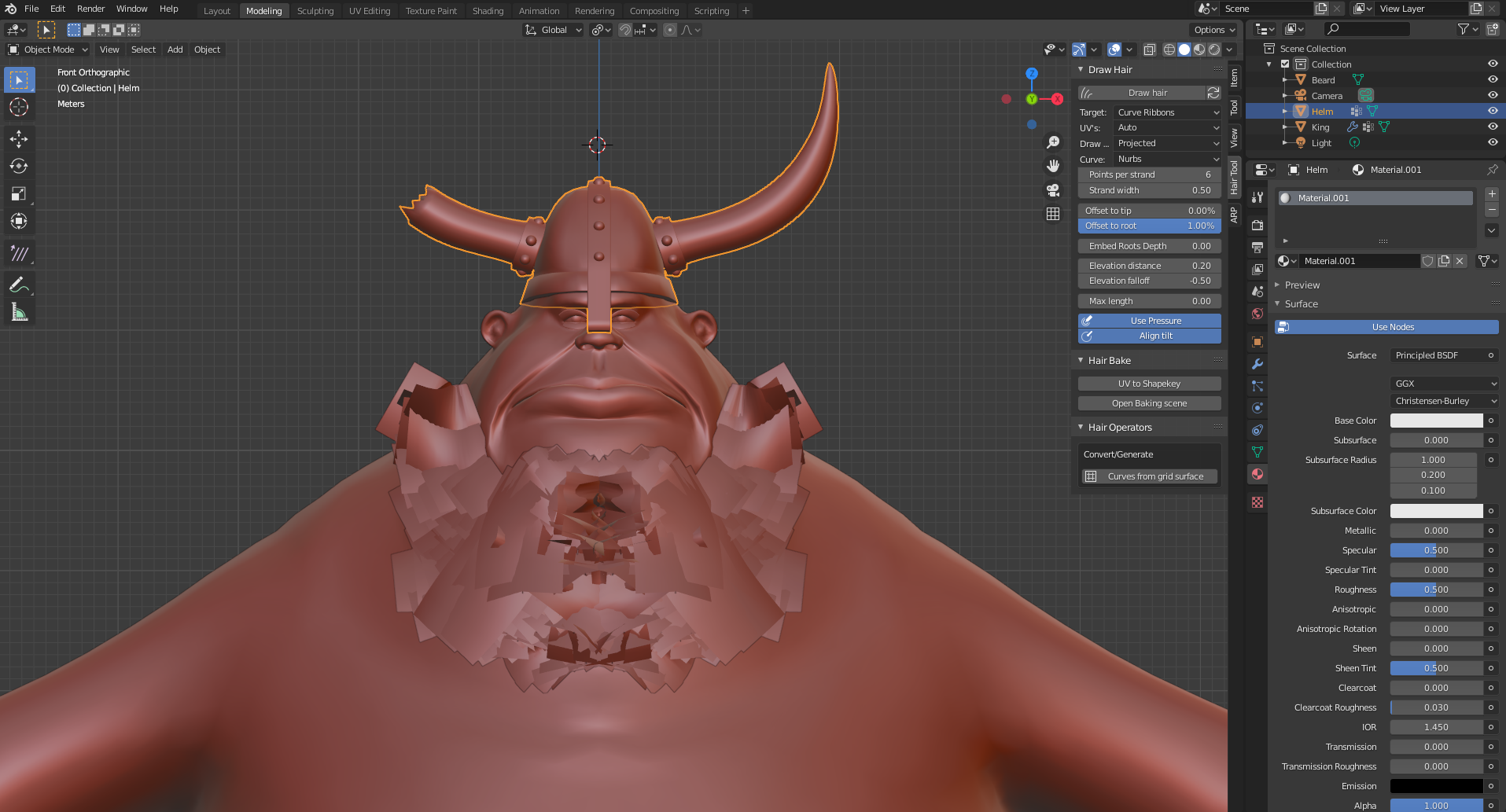Viewport: 1506px width, 812px height.
Task: Open the GGX distribution dropdown
Action: [1444, 384]
